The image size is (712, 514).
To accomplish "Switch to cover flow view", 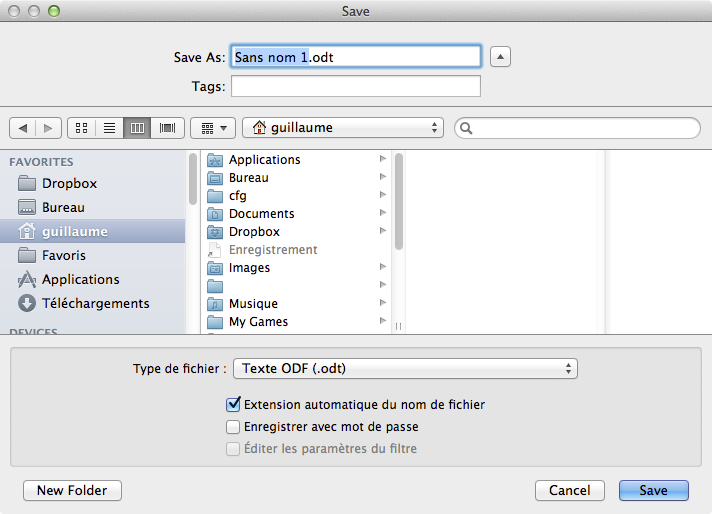I will (168, 128).
